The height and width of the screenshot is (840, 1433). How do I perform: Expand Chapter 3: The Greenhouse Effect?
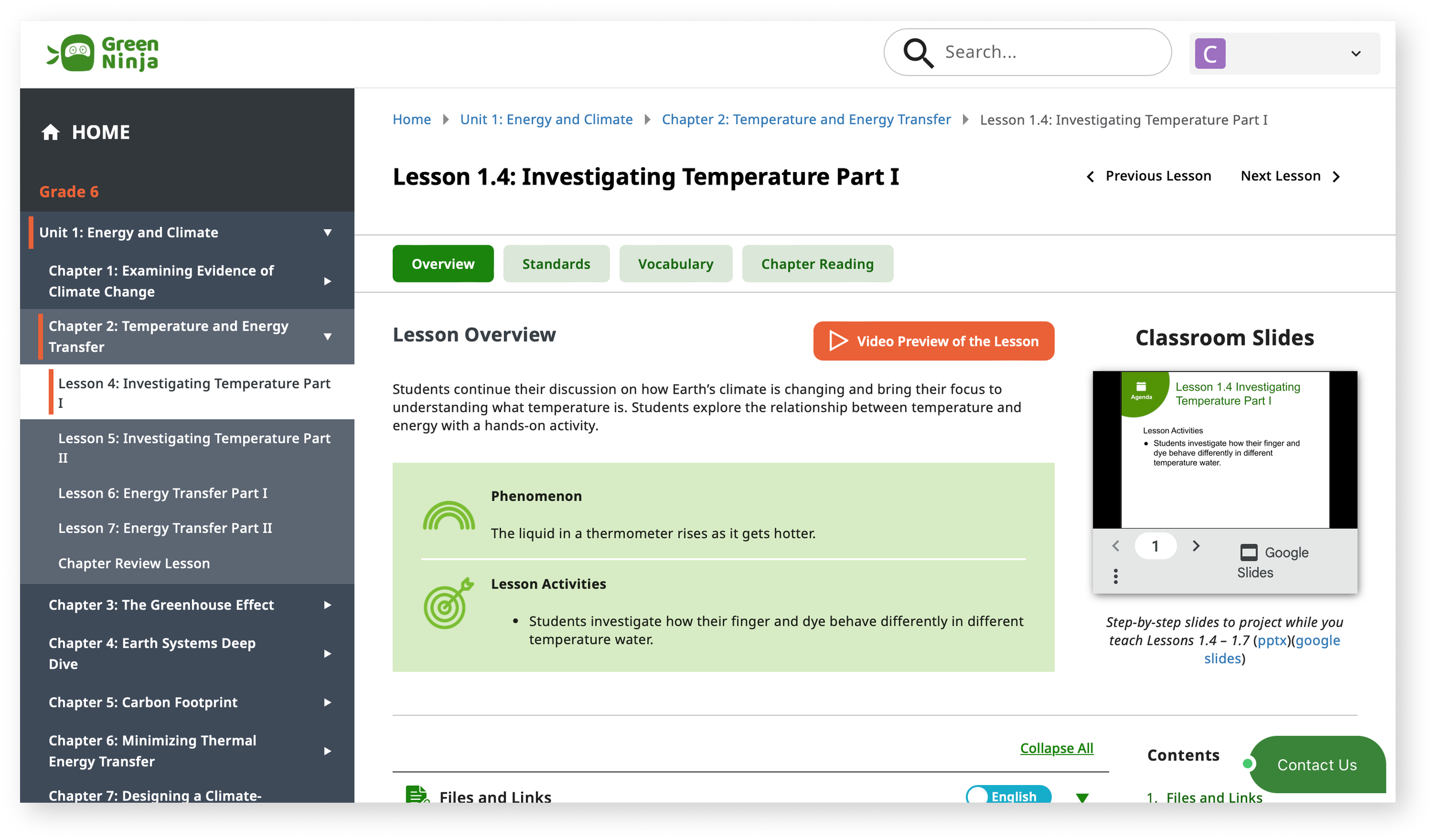tap(327, 605)
